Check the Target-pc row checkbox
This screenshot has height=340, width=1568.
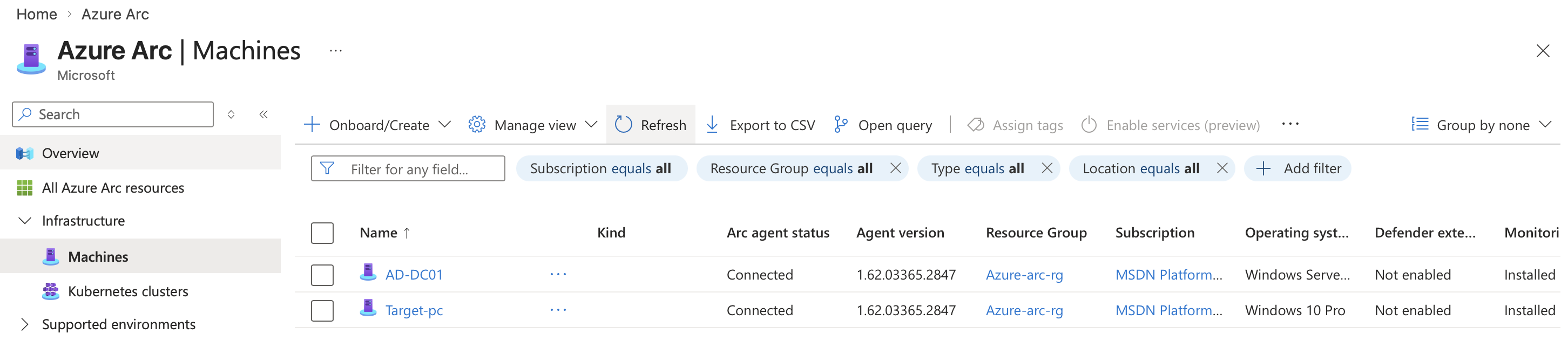[322, 311]
